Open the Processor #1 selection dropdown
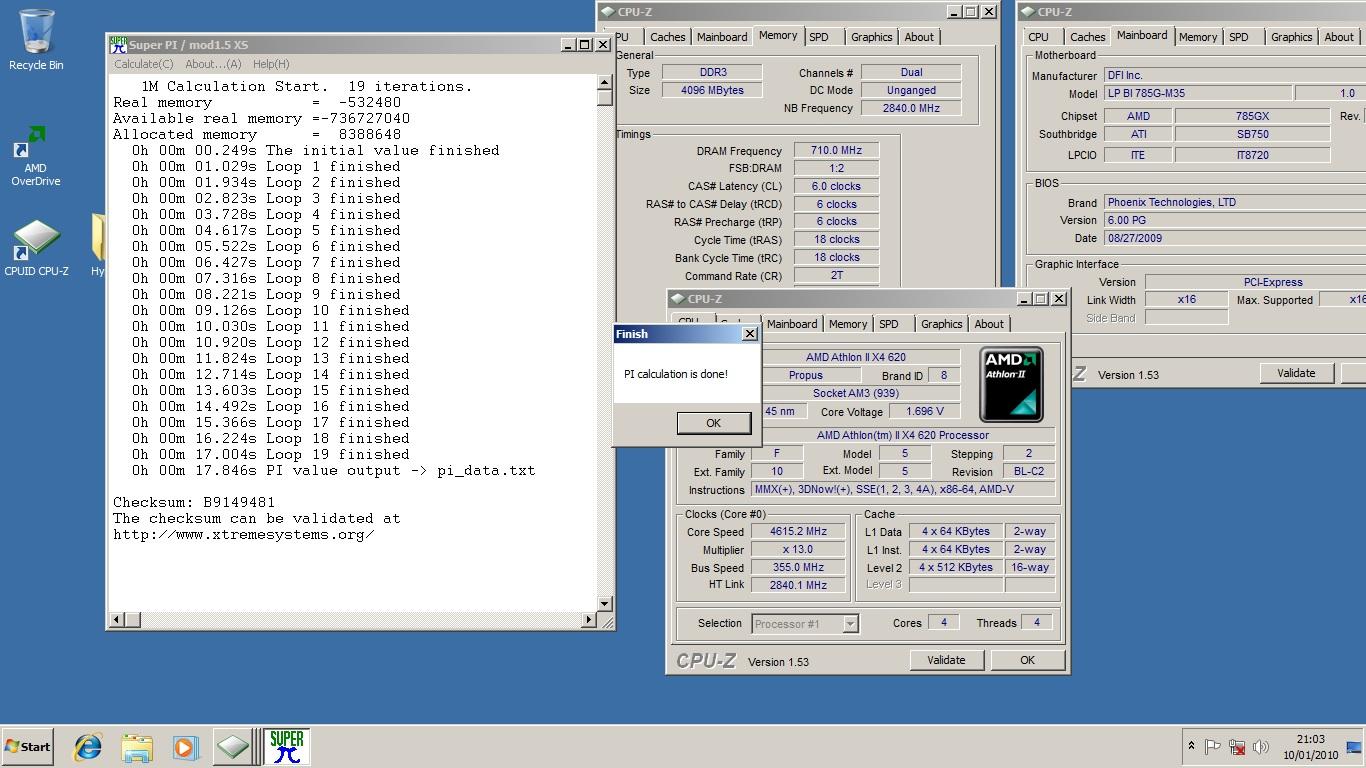 pos(850,624)
